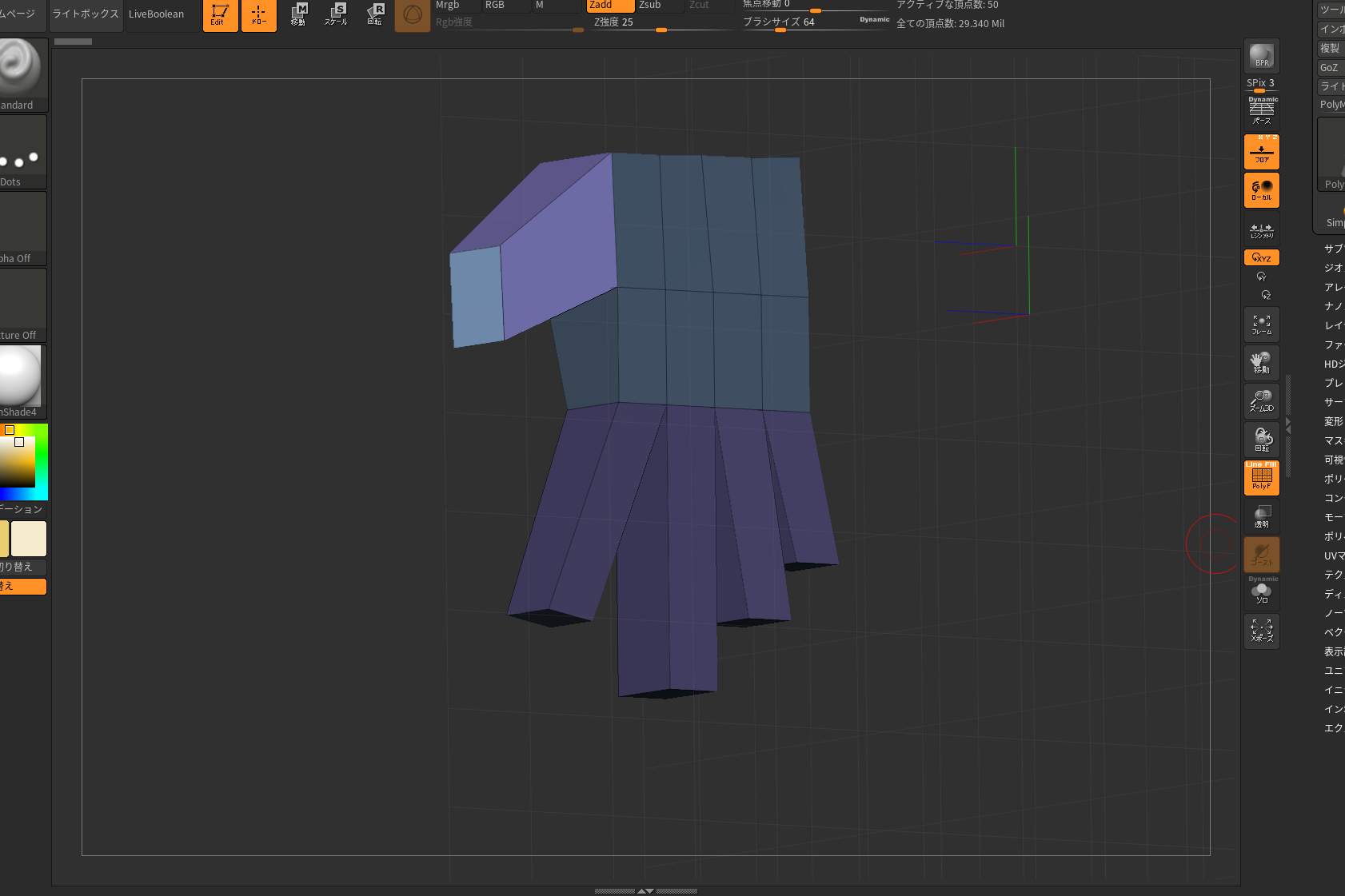The image size is (1345, 896).
Task: Toggle PolyF line fill display
Action: click(1262, 477)
